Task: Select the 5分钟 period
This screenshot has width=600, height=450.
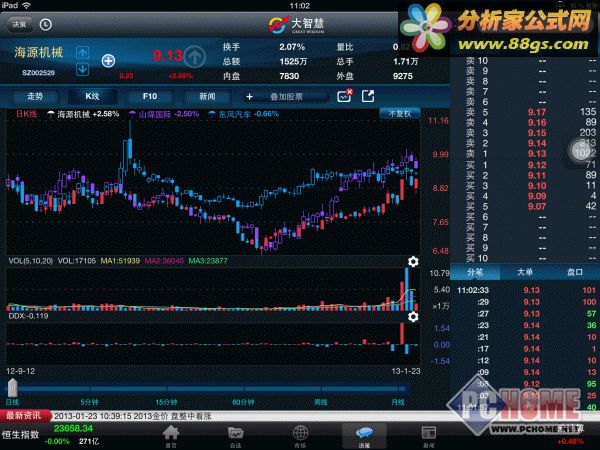Action: click(89, 402)
